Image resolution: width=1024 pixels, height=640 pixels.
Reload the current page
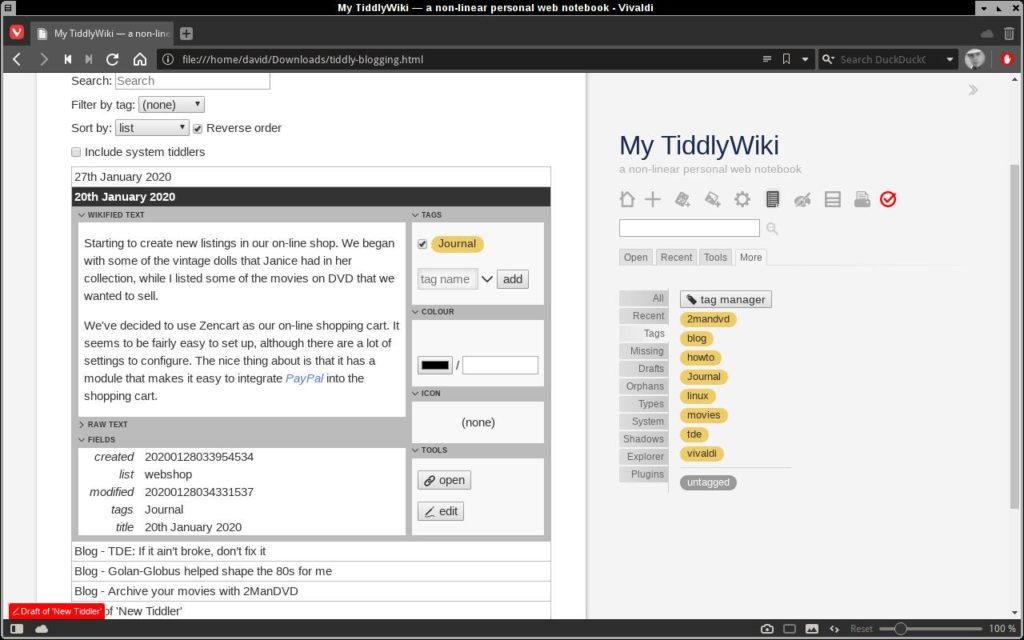point(112,59)
